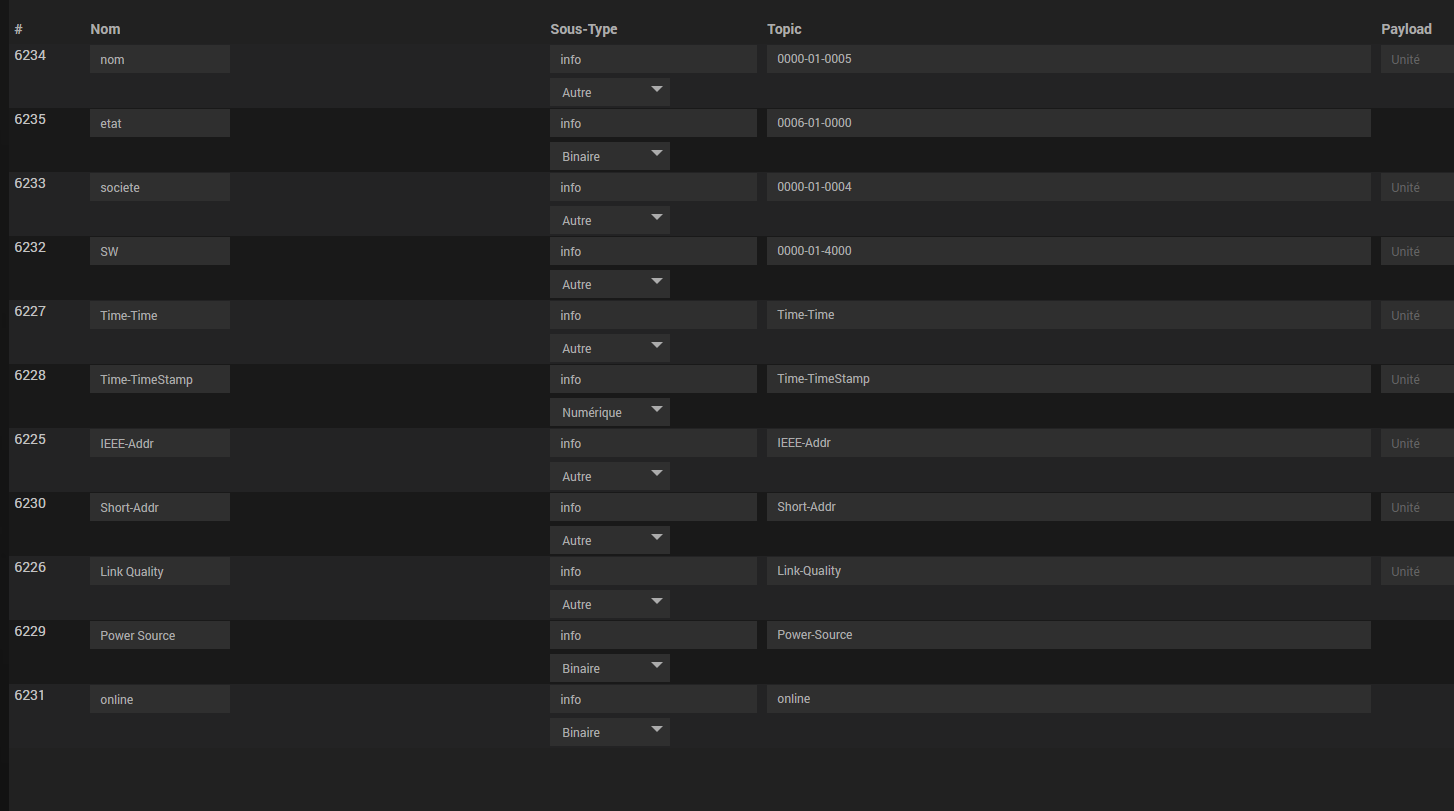The image size is (1454, 811).
Task: Open the Autre dropdown for IEEE-Addr
Action: click(609, 476)
